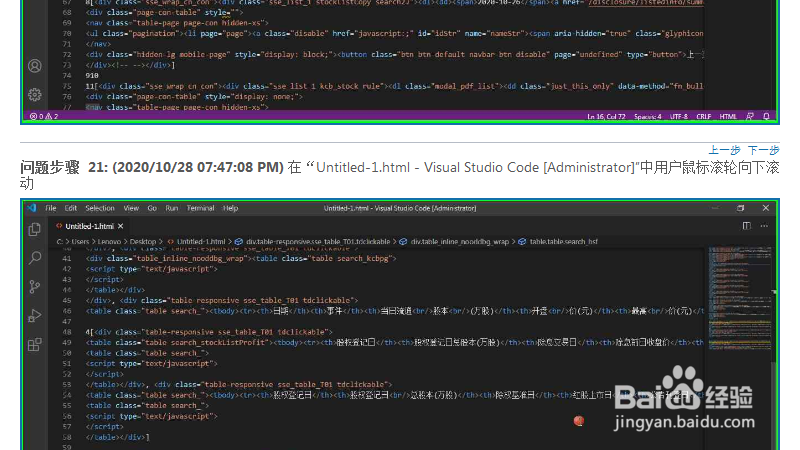Open the Help menu
Image resolution: width=800 pixels, height=450 pixels.
230,208
